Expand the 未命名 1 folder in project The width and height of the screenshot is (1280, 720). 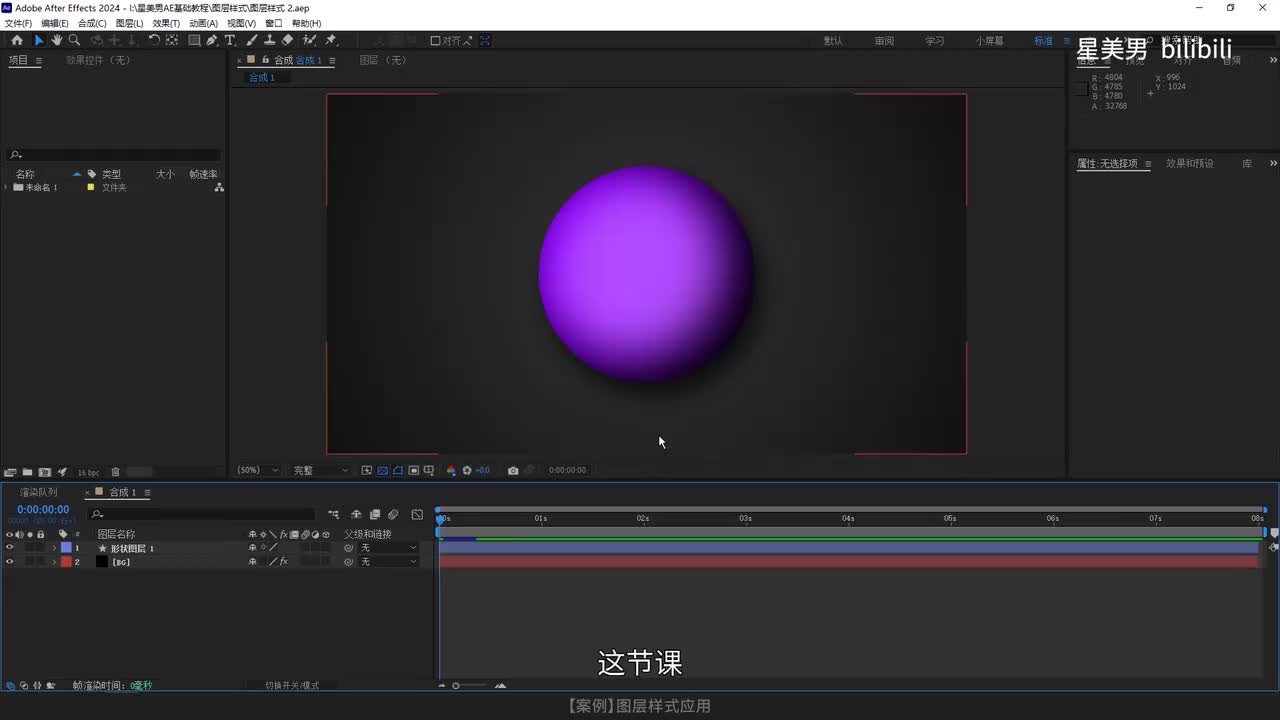(7, 187)
